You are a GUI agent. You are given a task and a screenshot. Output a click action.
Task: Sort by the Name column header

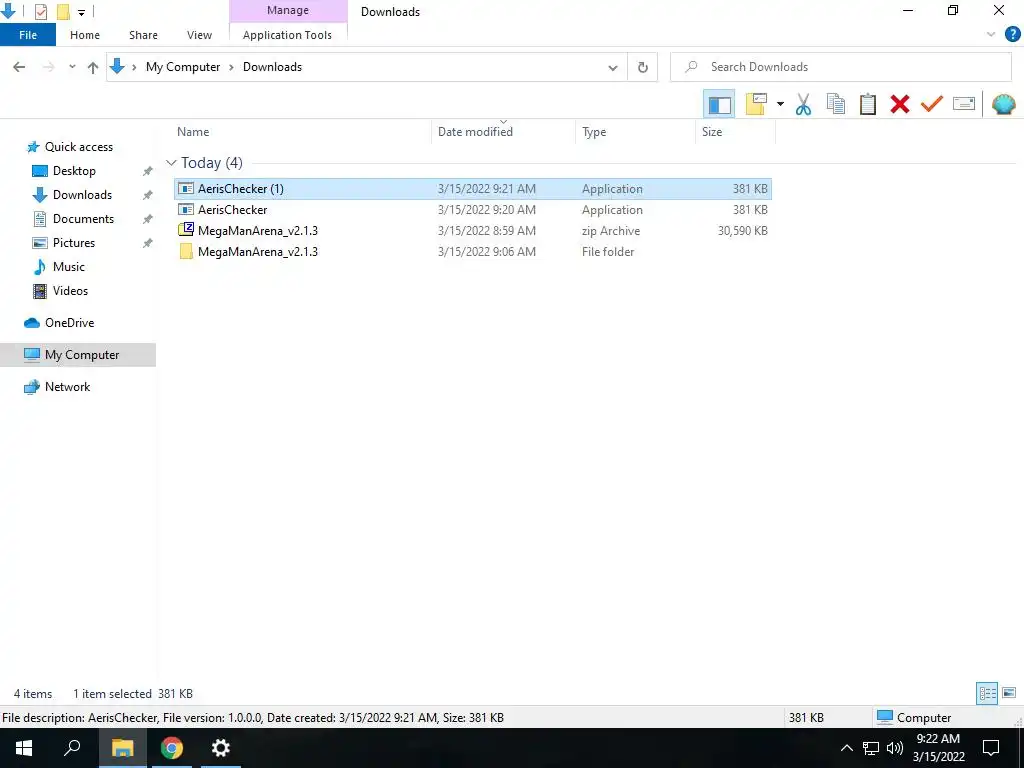193,132
